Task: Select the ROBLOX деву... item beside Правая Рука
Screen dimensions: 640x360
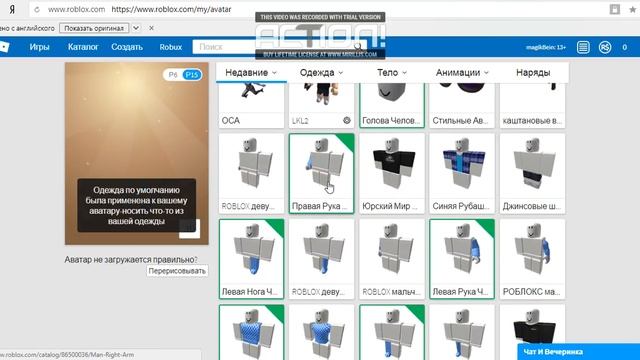Action: (251, 173)
